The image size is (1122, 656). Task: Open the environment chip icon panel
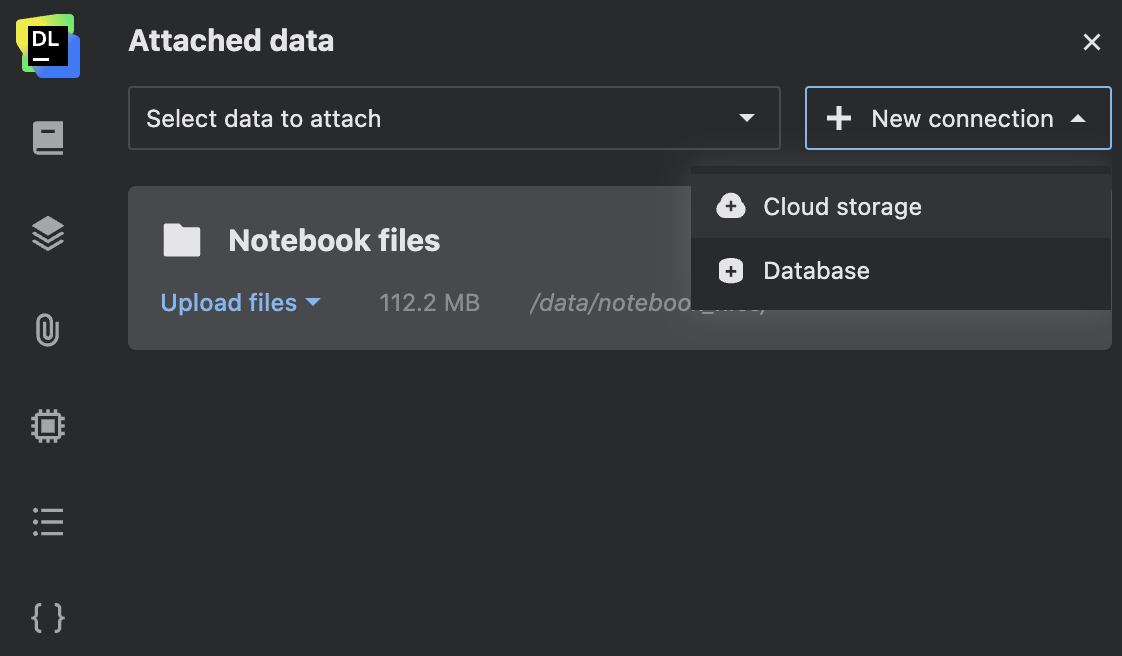47,425
